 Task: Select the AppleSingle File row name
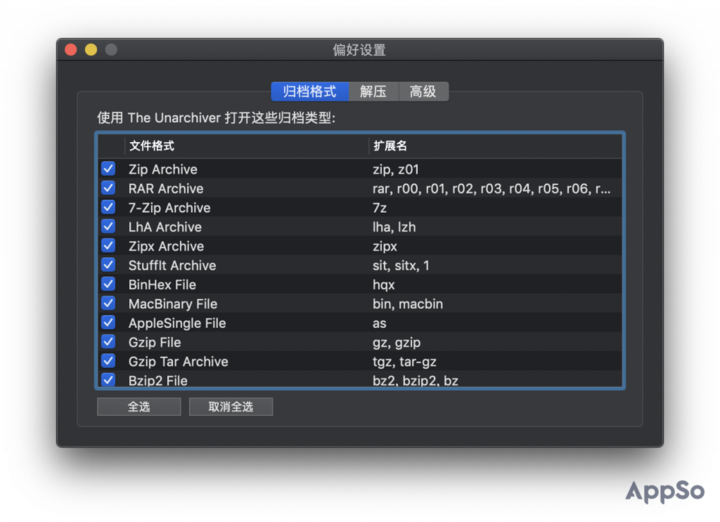click(x=177, y=323)
